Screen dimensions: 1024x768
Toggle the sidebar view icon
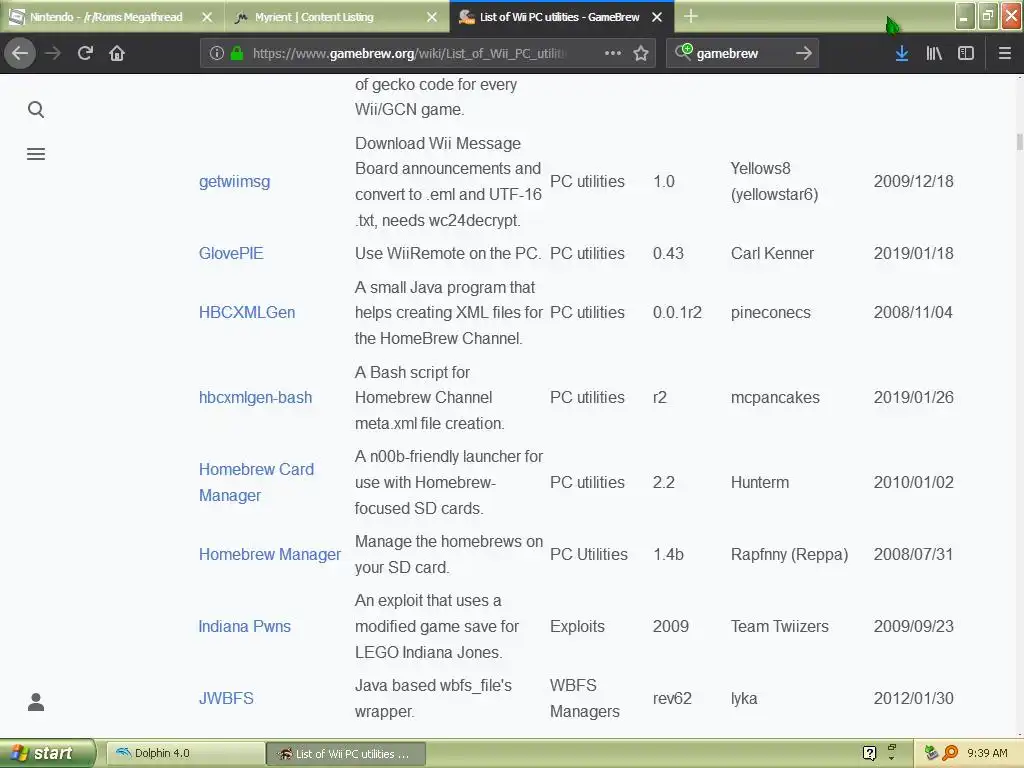966,53
